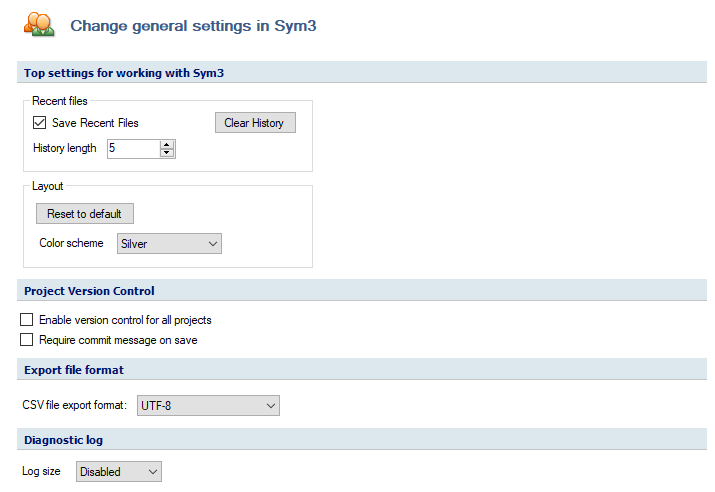
Task: Click the users icon beside the settings title
Action: click(x=39, y=25)
